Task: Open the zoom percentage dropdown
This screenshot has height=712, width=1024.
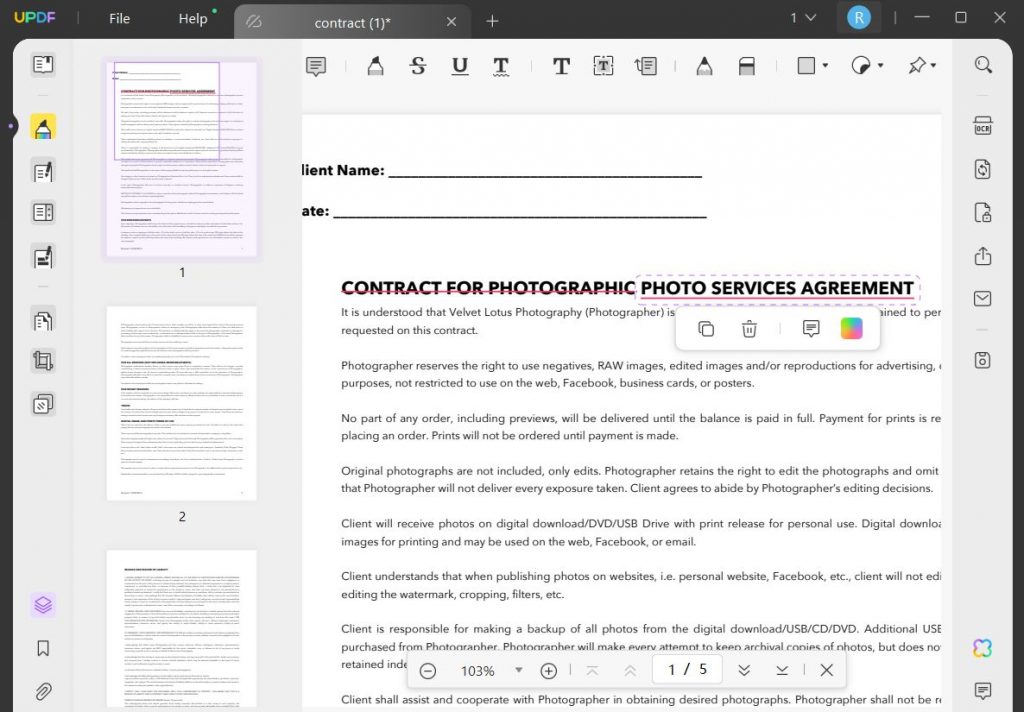Action: click(519, 670)
